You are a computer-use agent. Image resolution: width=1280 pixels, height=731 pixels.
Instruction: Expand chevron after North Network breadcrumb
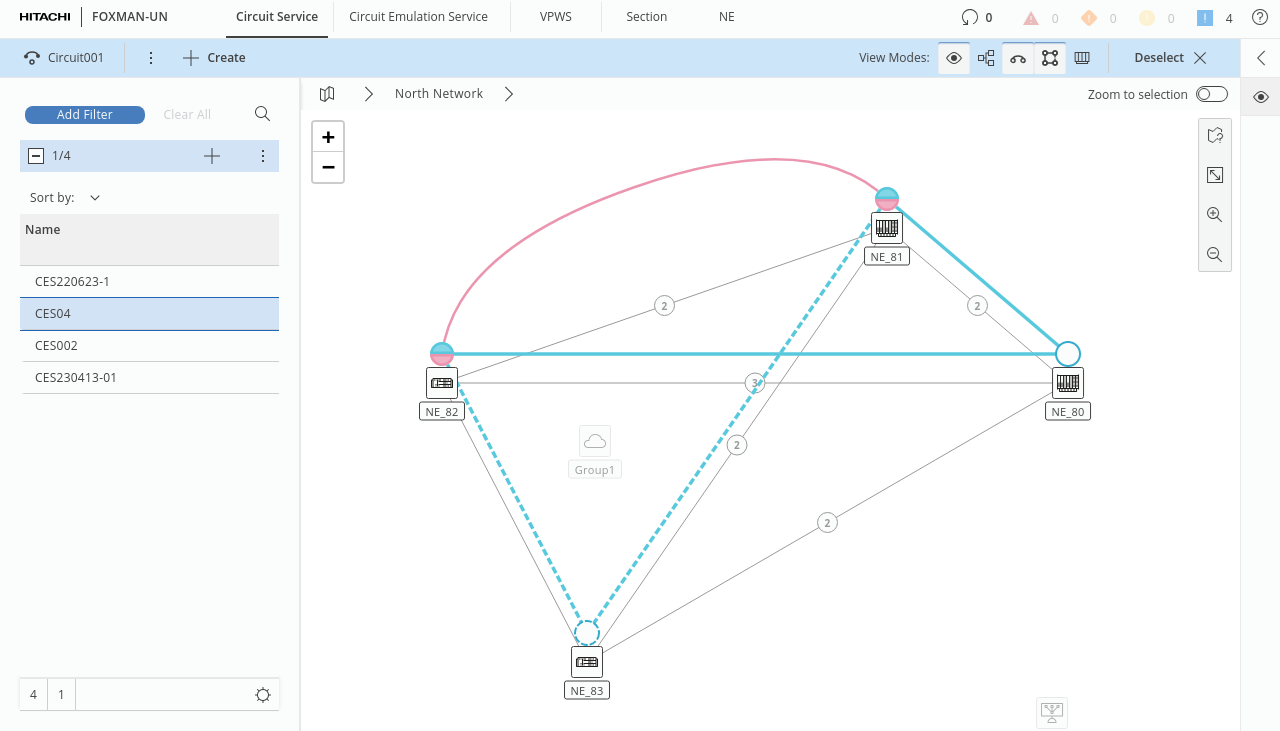pos(509,94)
